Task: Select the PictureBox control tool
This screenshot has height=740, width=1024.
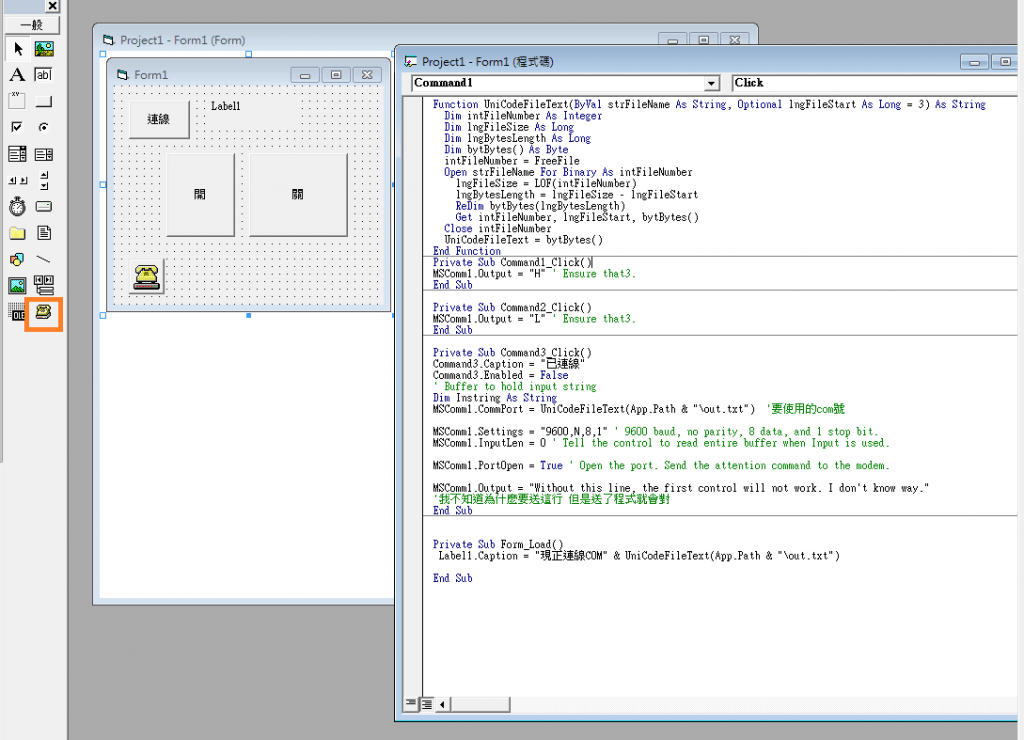Action: (x=43, y=48)
